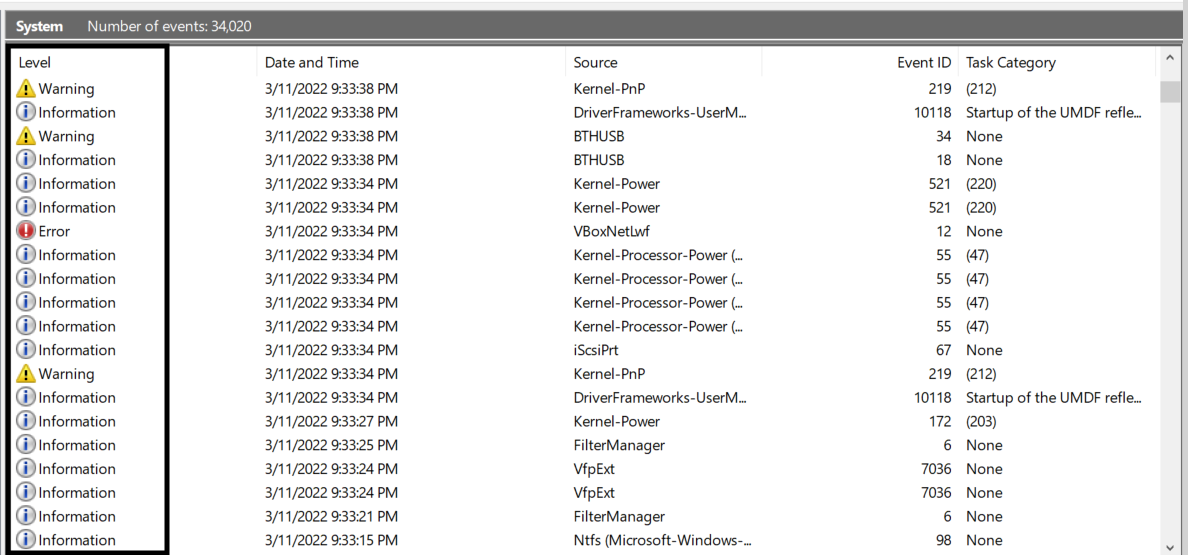Click the warning icon on the topmost Kernel-PnP row
This screenshot has width=1188, height=555.
(26, 89)
